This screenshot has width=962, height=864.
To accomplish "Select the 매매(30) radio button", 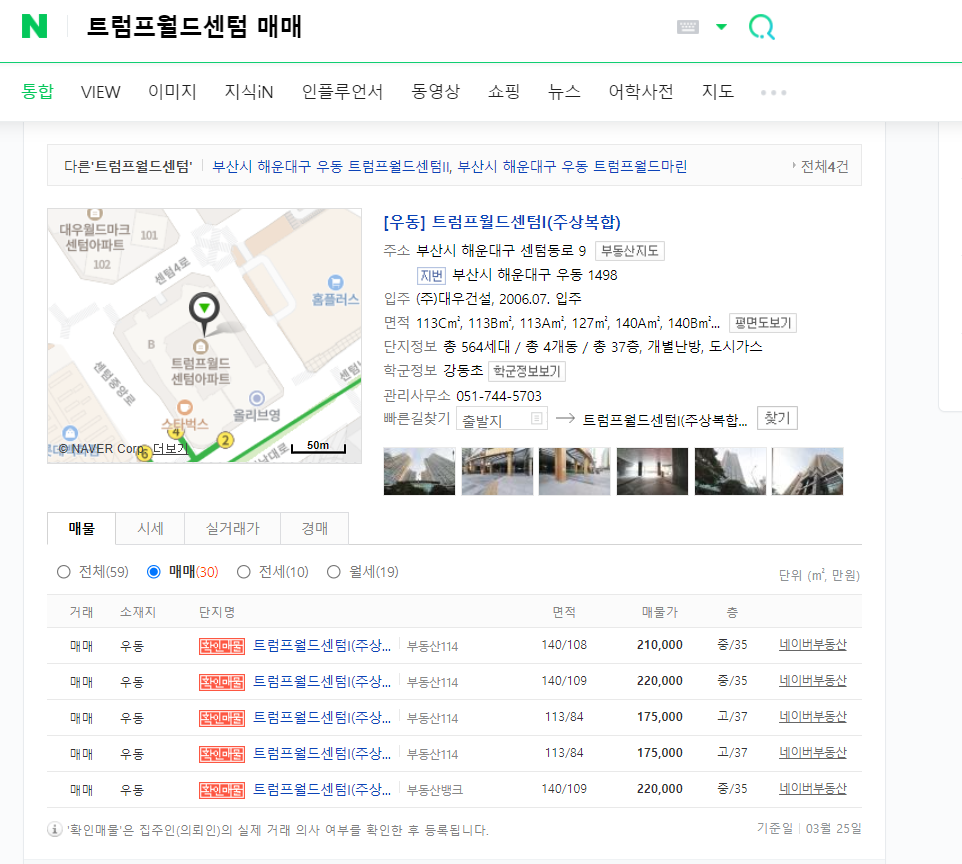I will tap(154, 572).
